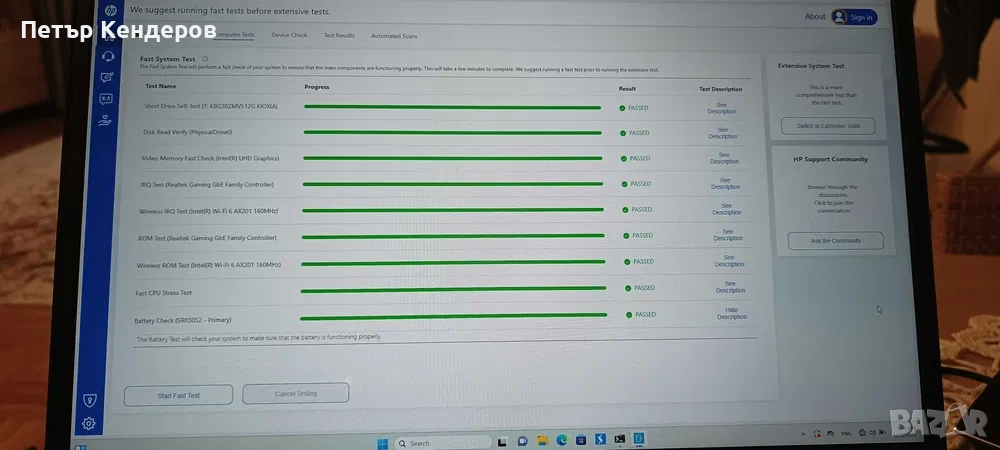The width and height of the screenshot is (1000, 450).
Task: Click the Windows Start button on taskbar
Action: pyautogui.click(x=382, y=443)
